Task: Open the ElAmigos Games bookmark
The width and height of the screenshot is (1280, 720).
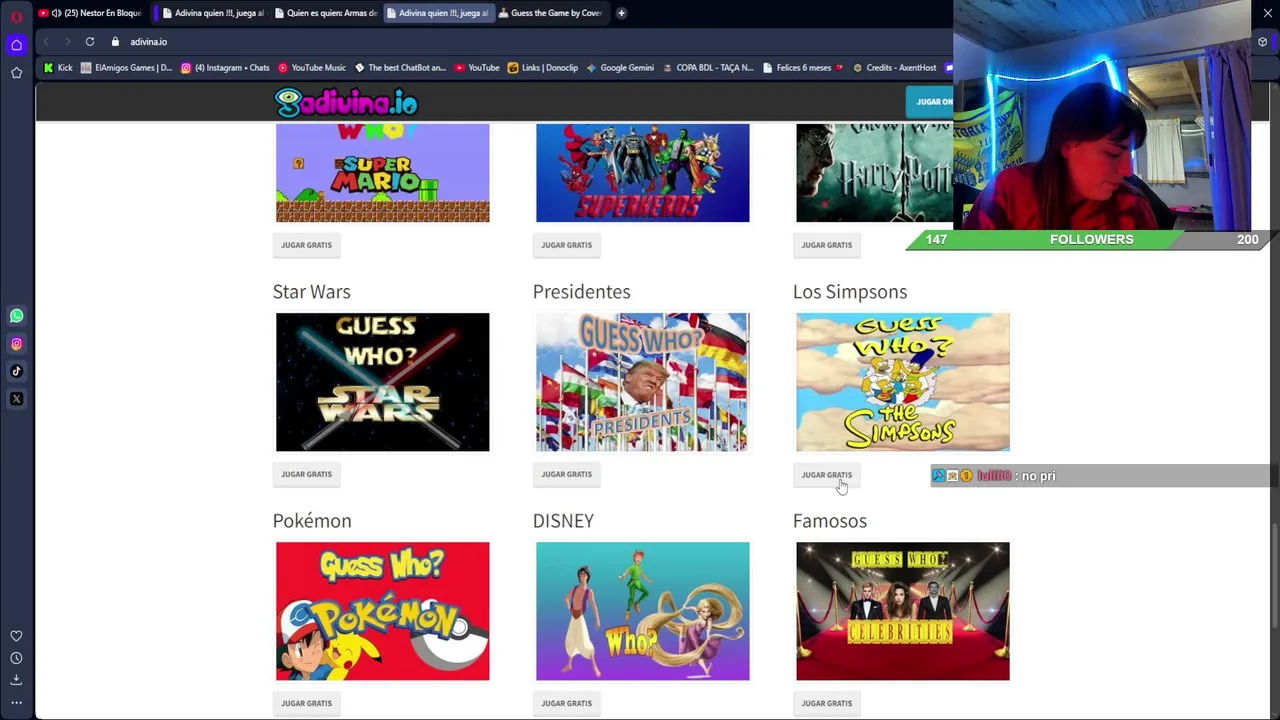Action: [x=126, y=68]
